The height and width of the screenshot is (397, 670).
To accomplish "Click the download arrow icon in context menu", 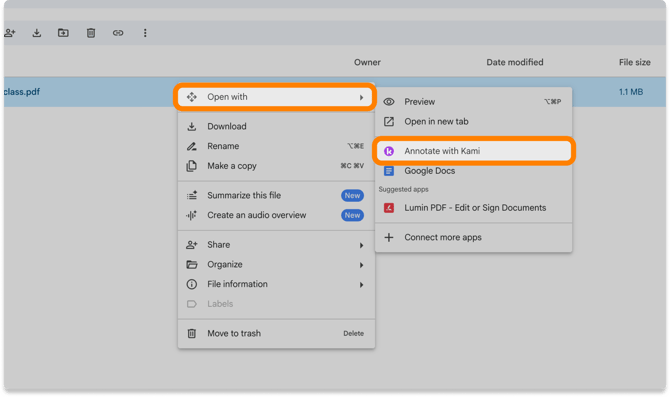I will (x=191, y=126).
